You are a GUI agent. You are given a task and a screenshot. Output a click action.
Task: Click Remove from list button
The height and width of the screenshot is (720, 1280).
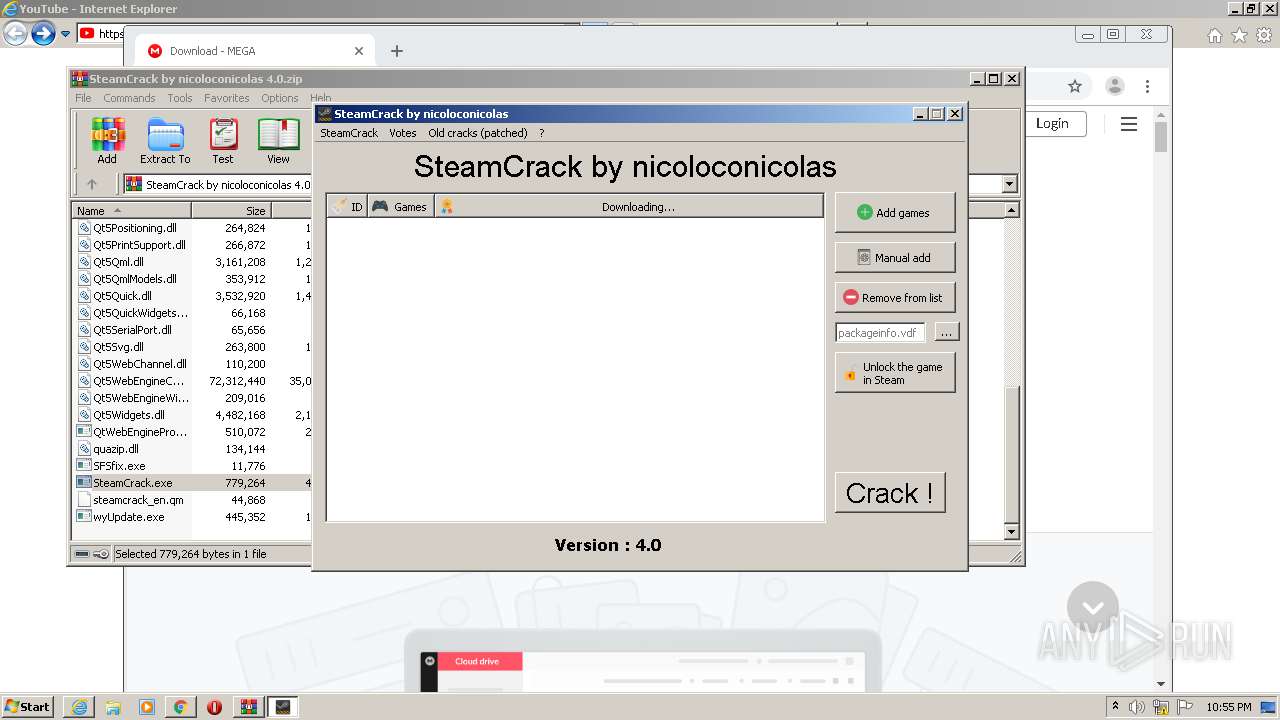[x=895, y=297]
